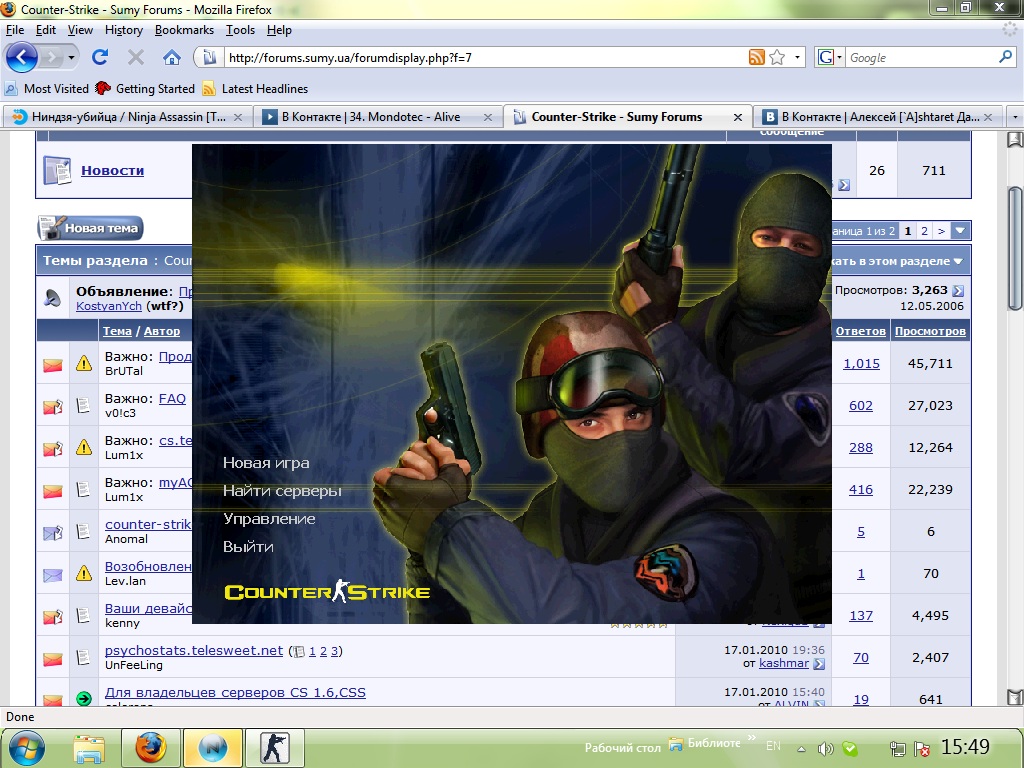The height and width of the screenshot is (768, 1024).
Task: Expand the list-all-tabs dropdown arrow
Action: coord(1013,116)
